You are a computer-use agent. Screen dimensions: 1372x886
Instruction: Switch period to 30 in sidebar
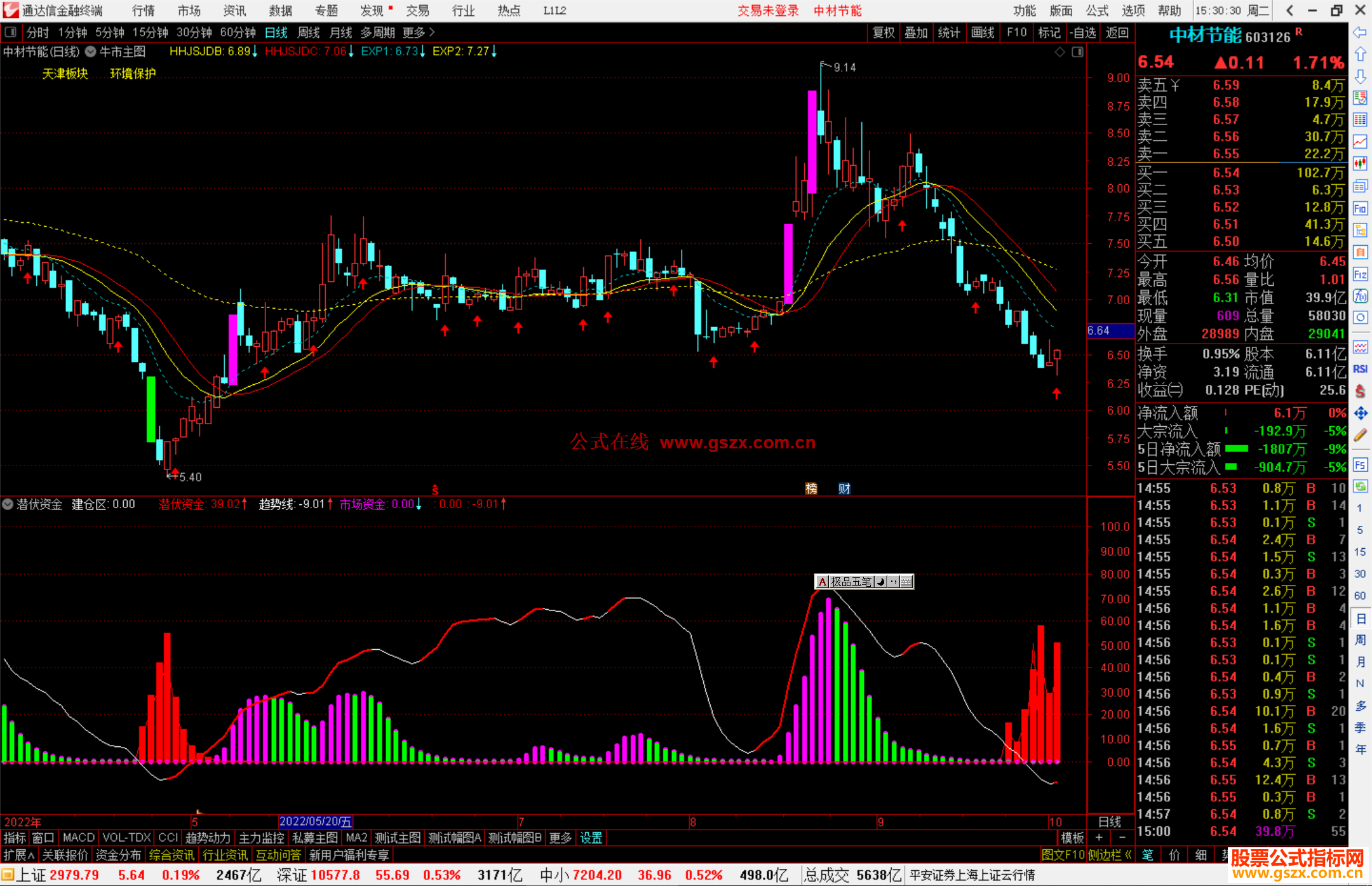click(x=1360, y=574)
